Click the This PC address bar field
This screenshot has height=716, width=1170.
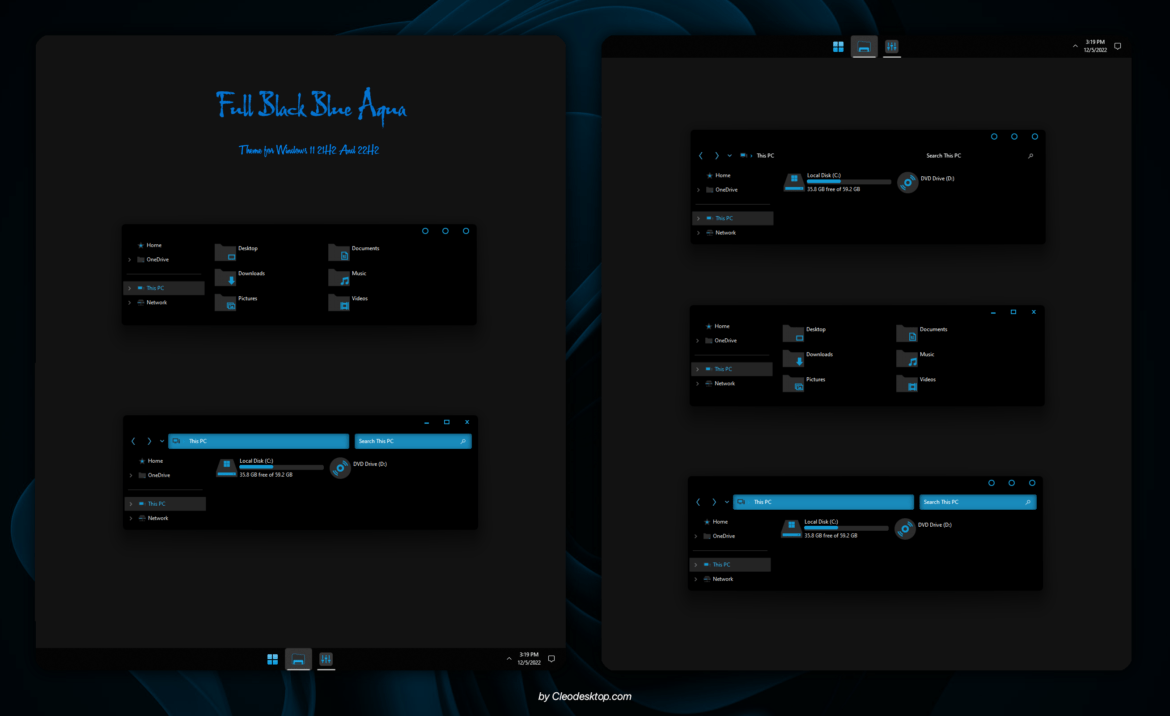click(x=258, y=441)
